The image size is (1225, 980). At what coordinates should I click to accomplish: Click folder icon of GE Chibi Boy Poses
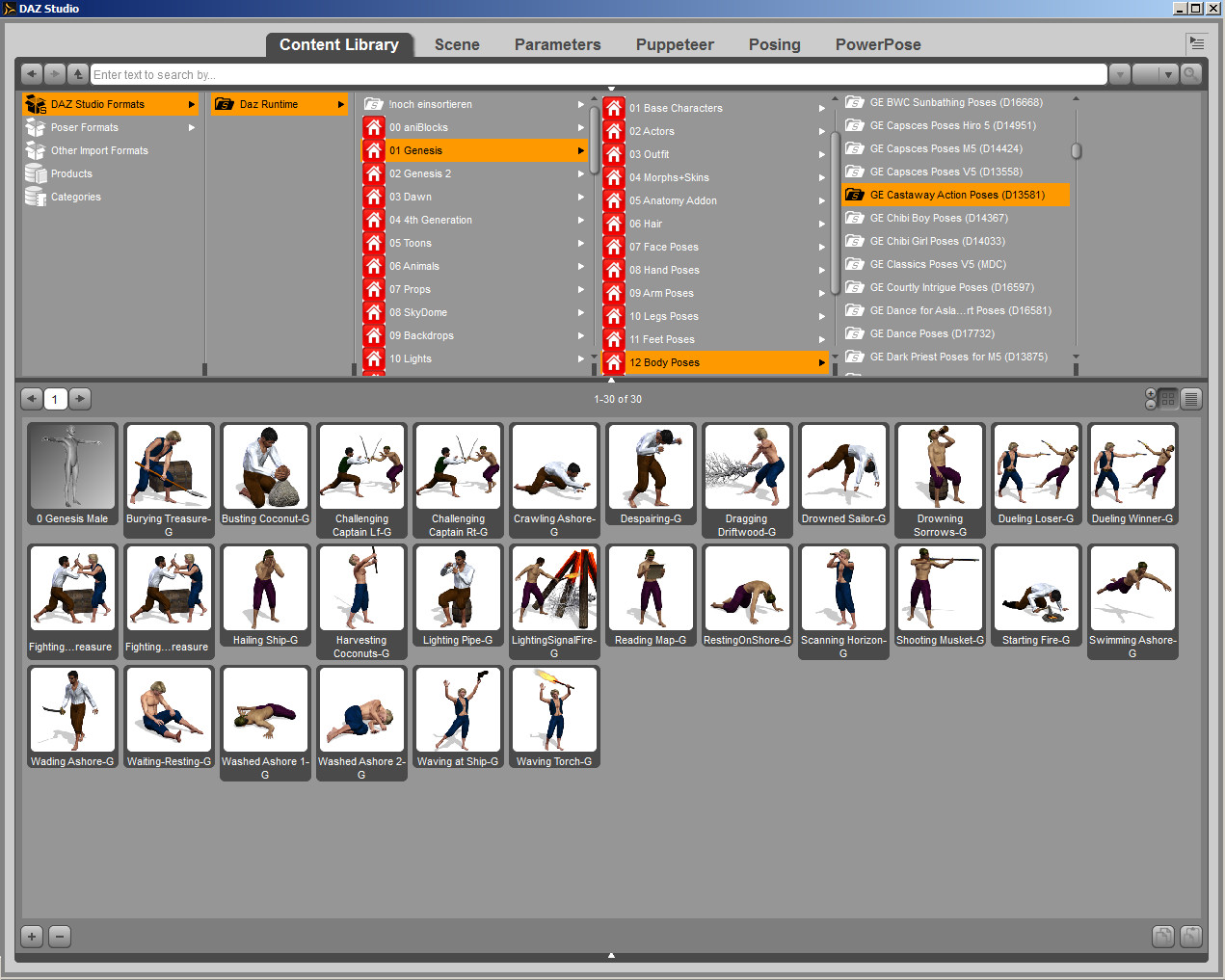click(x=854, y=218)
